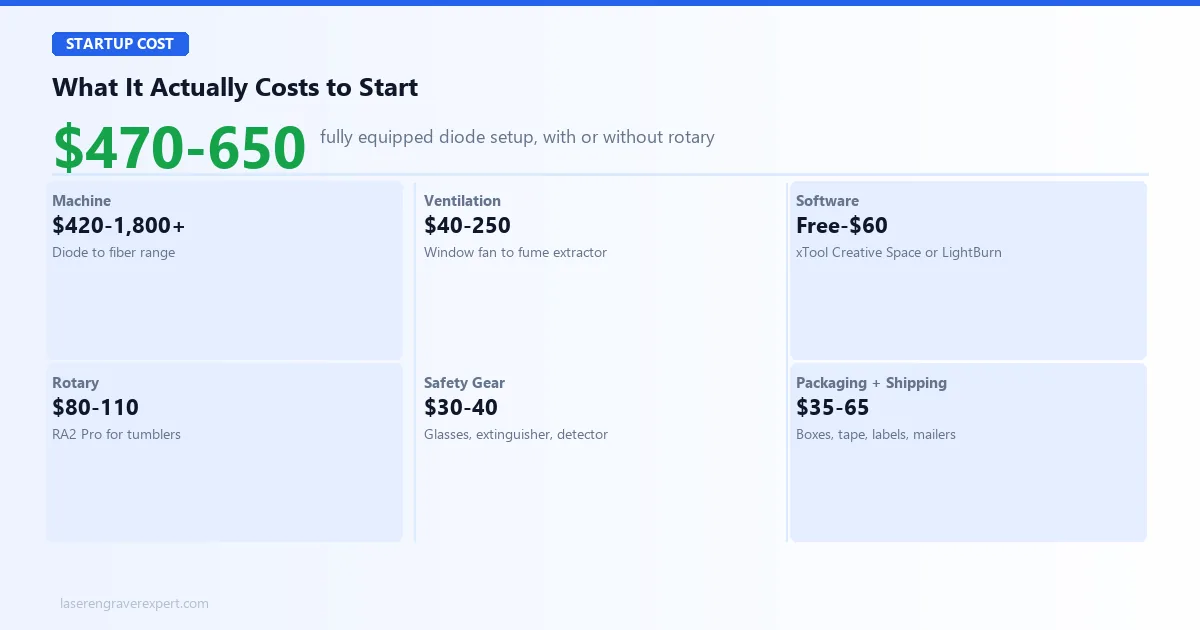Image resolution: width=1200 pixels, height=630 pixels.
Task: Click the text xTool Creative Space or LightBurn
Action: (899, 253)
